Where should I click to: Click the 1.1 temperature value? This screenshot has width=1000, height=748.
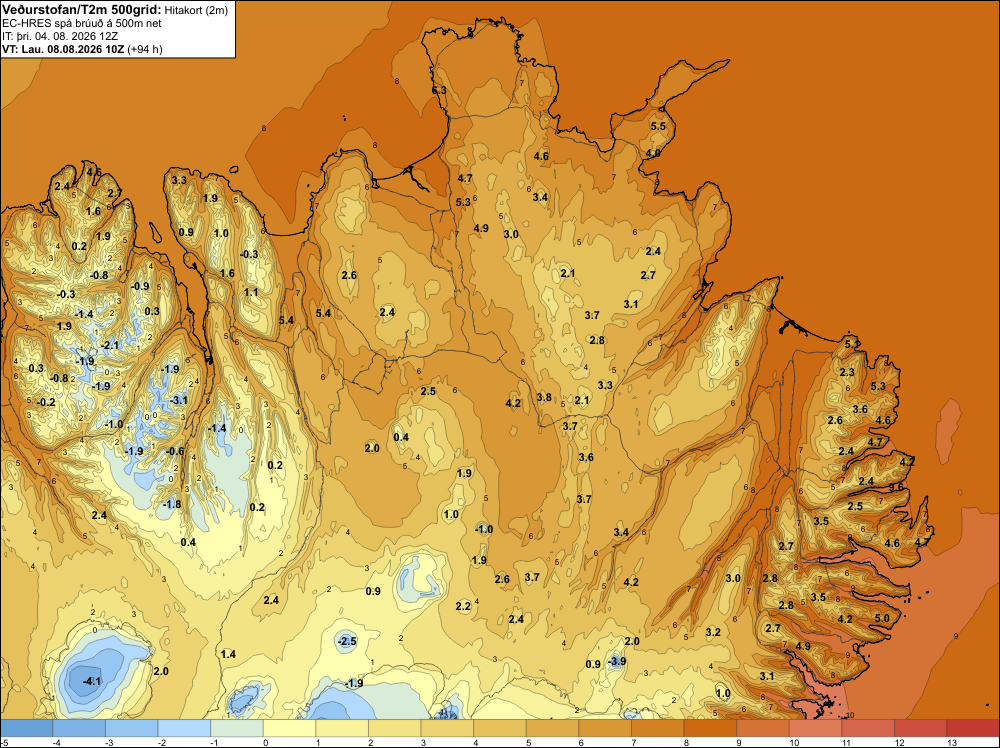pyautogui.click(x=251, y=292)
